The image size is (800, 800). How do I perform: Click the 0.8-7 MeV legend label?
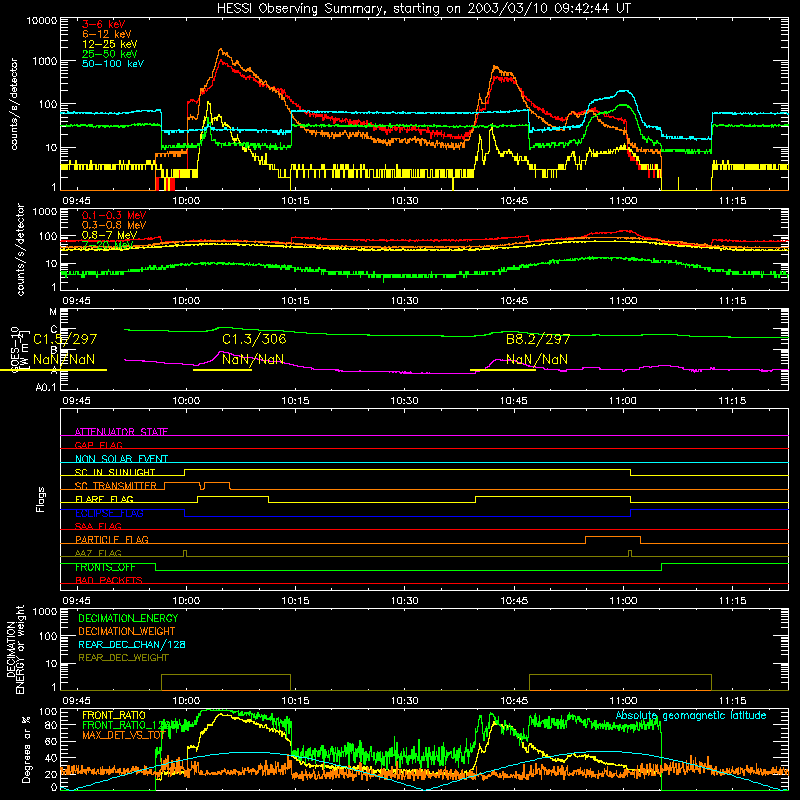pos(110,235)
